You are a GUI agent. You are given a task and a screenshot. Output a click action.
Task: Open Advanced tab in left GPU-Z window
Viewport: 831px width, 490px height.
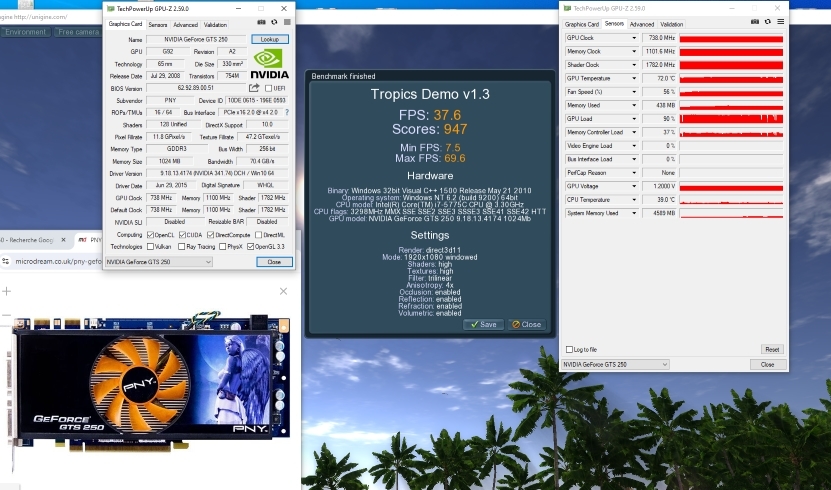pyautogui.click(x=185, y=25)
